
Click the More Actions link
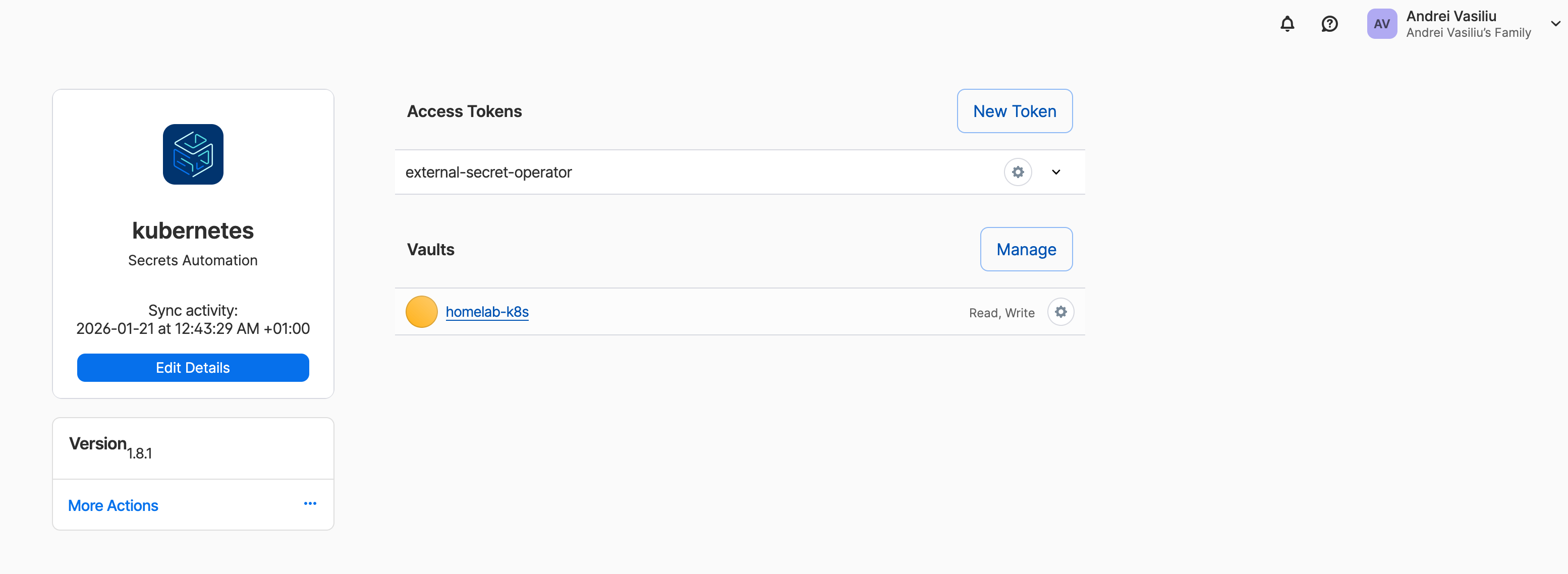coord(113,505)
